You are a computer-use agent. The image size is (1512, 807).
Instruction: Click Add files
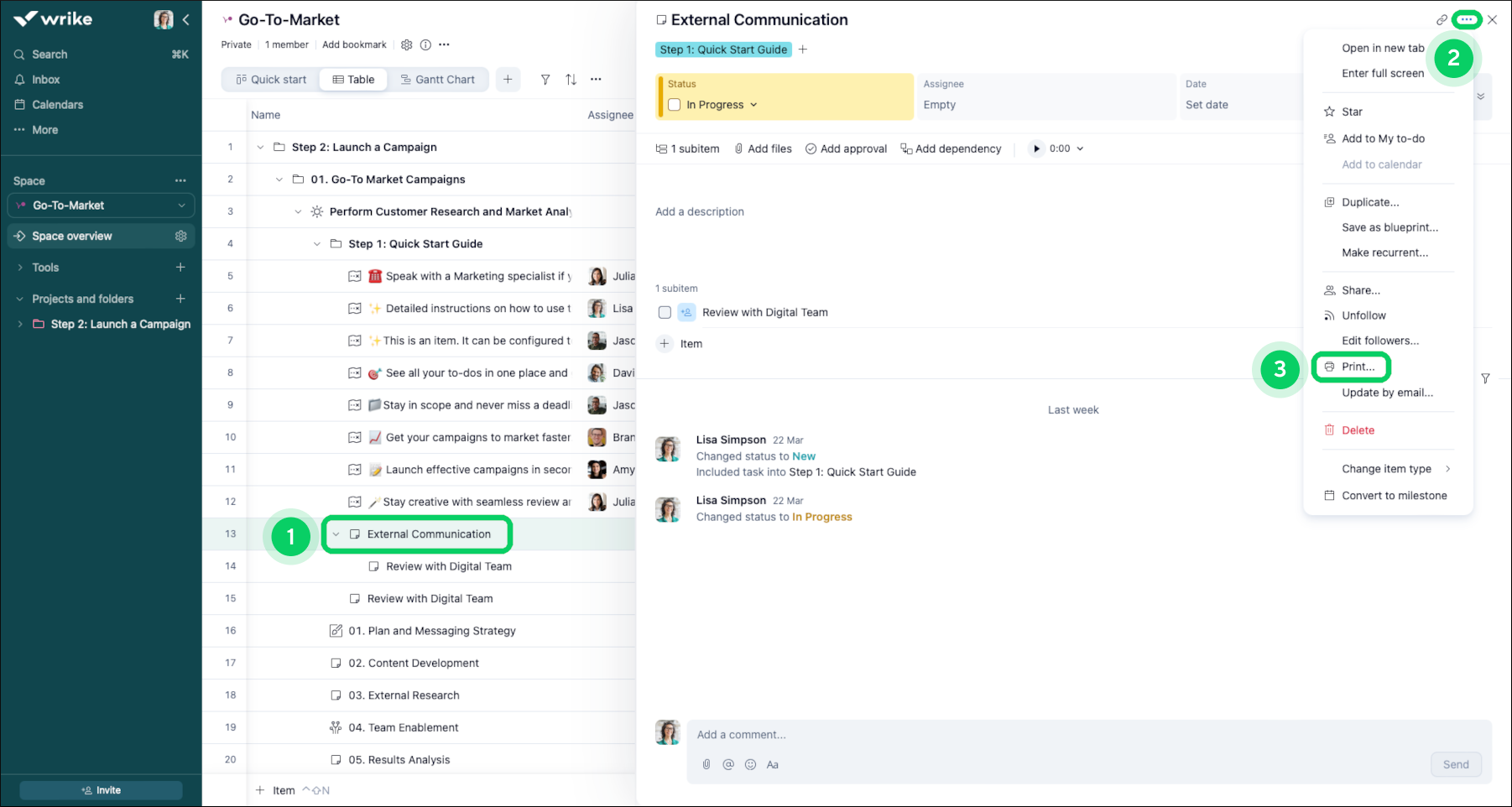click(x=763, y=148)
